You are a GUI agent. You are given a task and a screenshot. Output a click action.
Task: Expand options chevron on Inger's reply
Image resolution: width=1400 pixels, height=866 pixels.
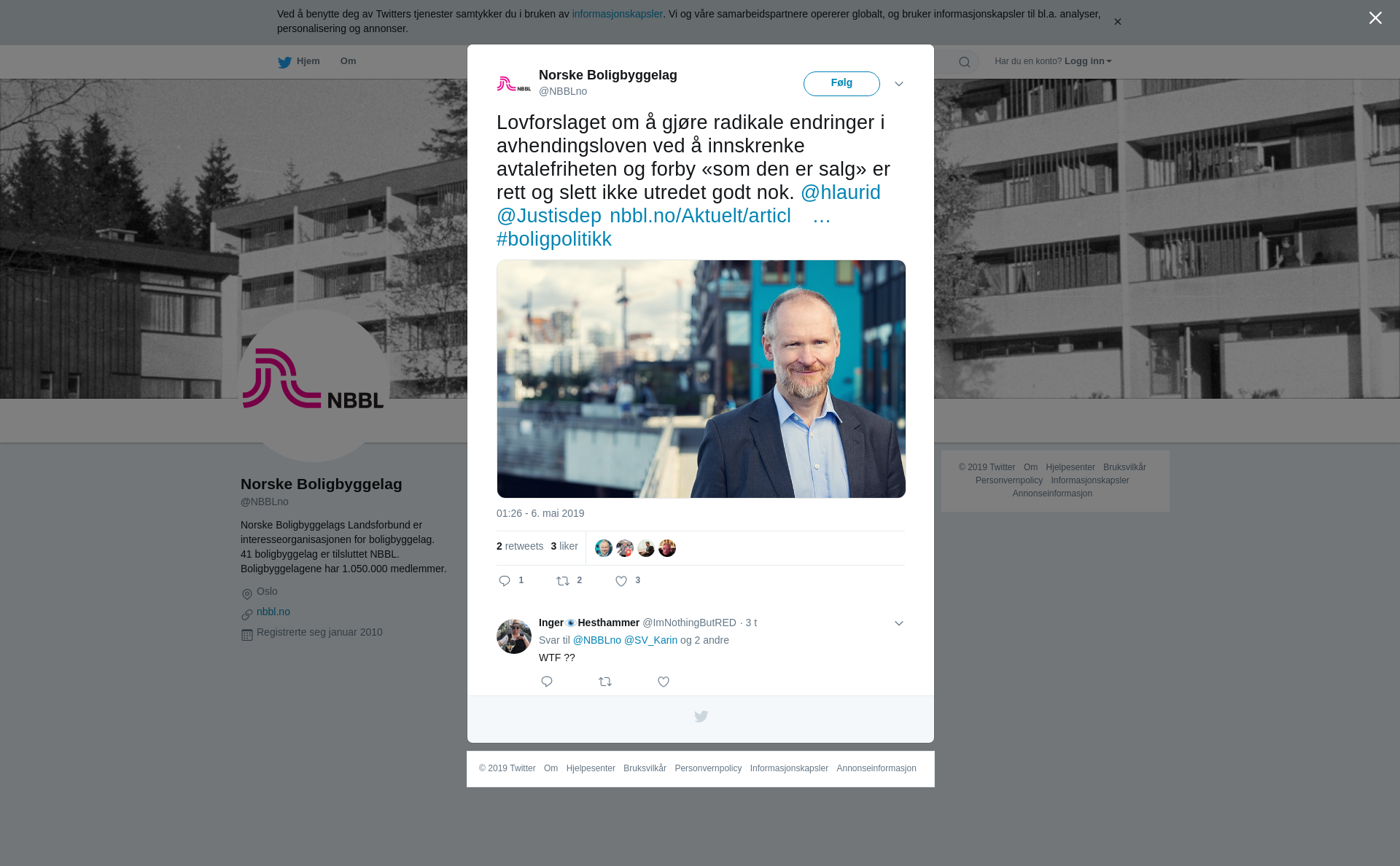tap(899, 623)
